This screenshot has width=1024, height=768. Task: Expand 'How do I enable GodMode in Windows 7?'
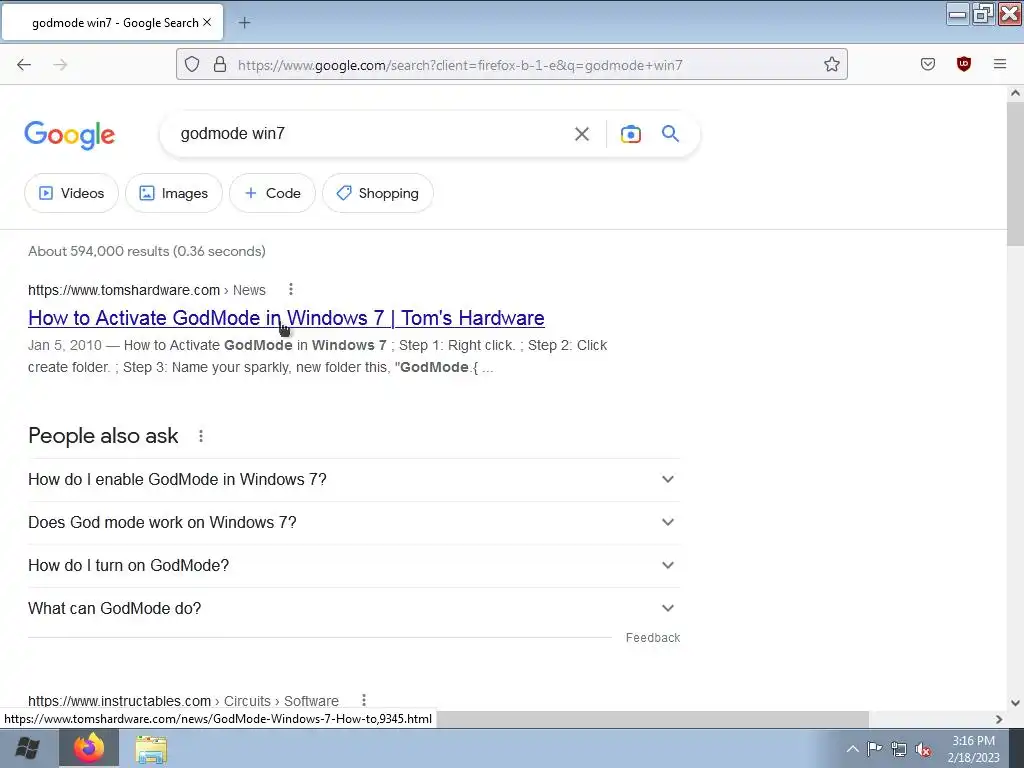point(353,479)
